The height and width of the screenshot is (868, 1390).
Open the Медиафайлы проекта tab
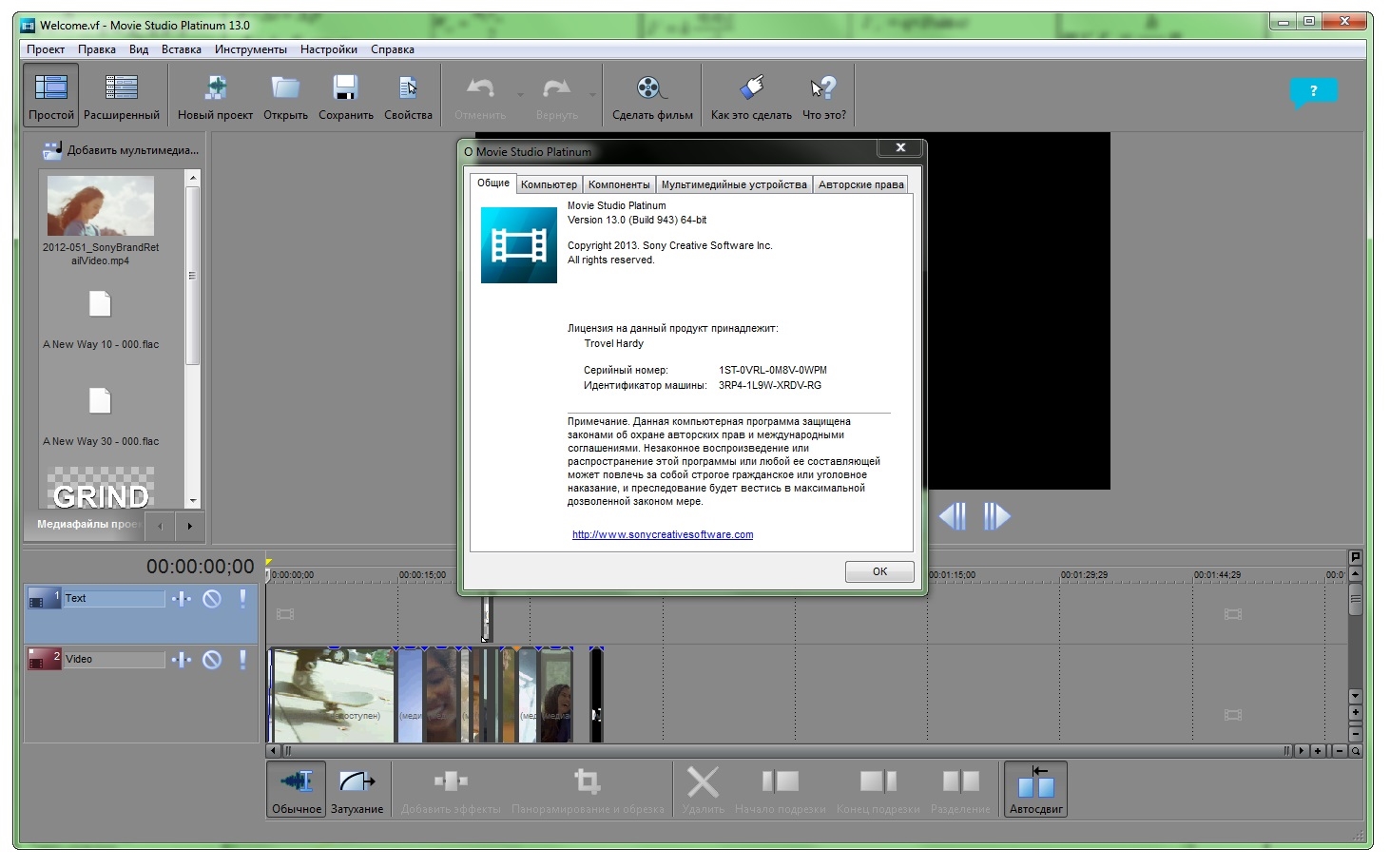(87, 524)
